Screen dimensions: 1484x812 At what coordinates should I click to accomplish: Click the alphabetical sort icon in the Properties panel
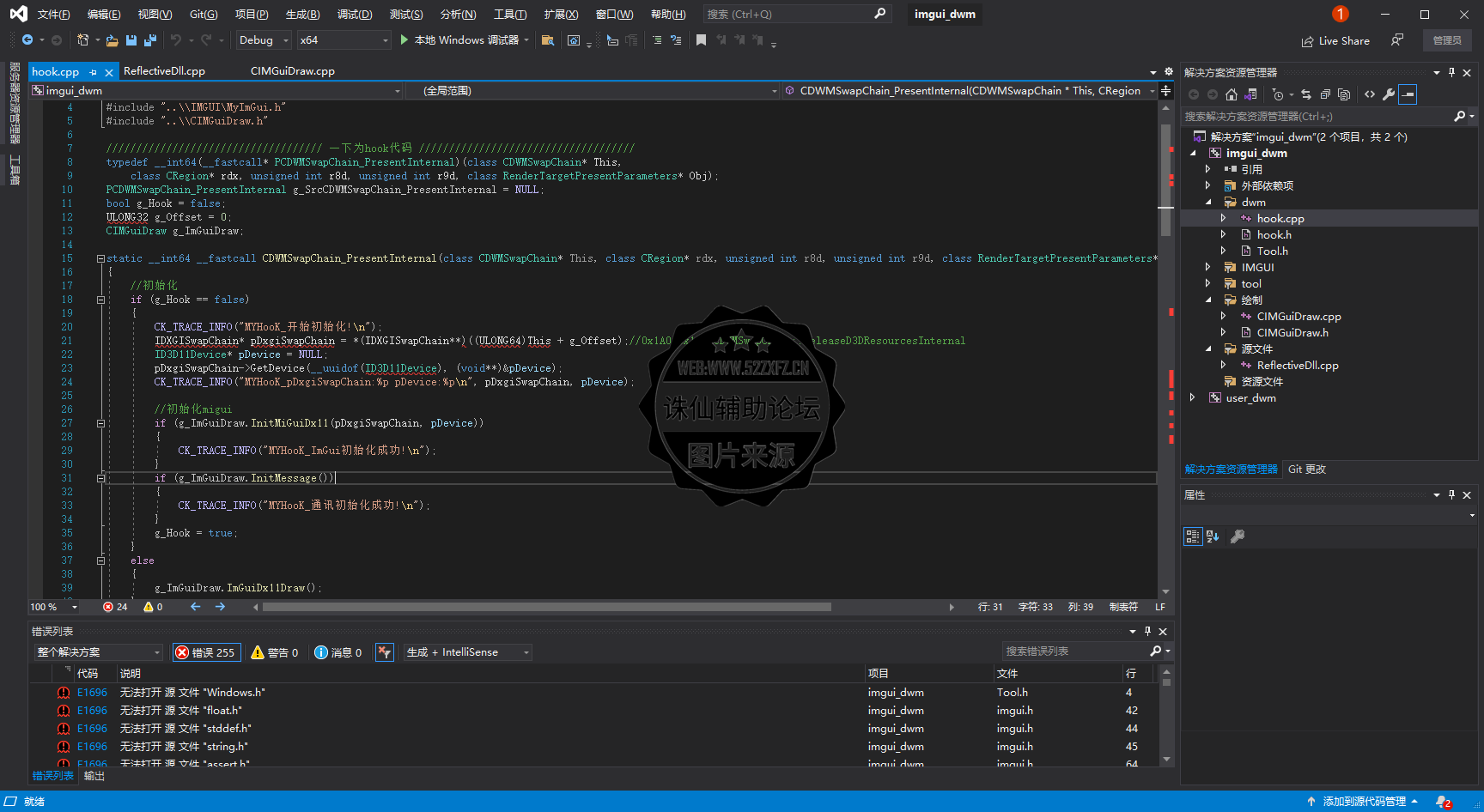[1213, 536]
